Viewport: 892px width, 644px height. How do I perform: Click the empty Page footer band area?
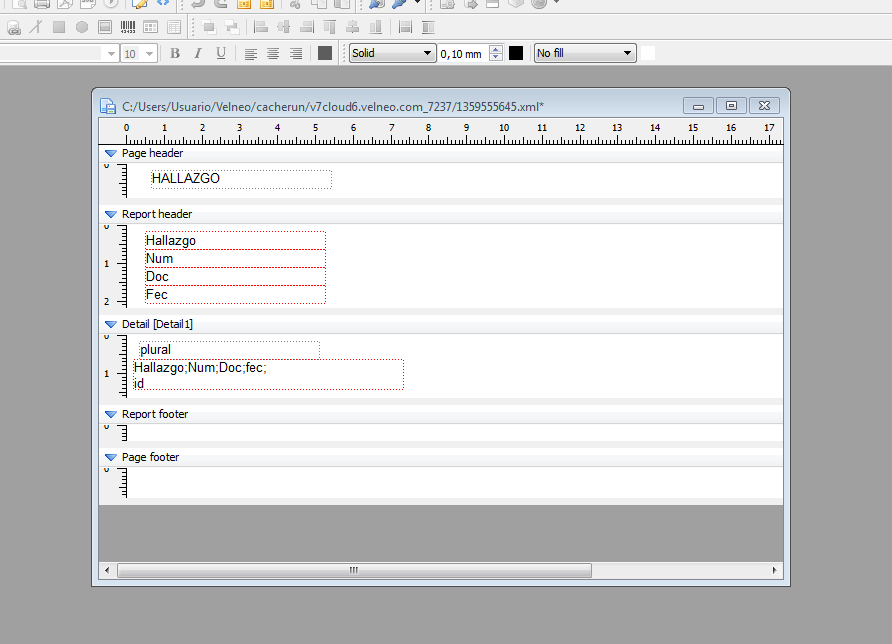tap(454, 482)
